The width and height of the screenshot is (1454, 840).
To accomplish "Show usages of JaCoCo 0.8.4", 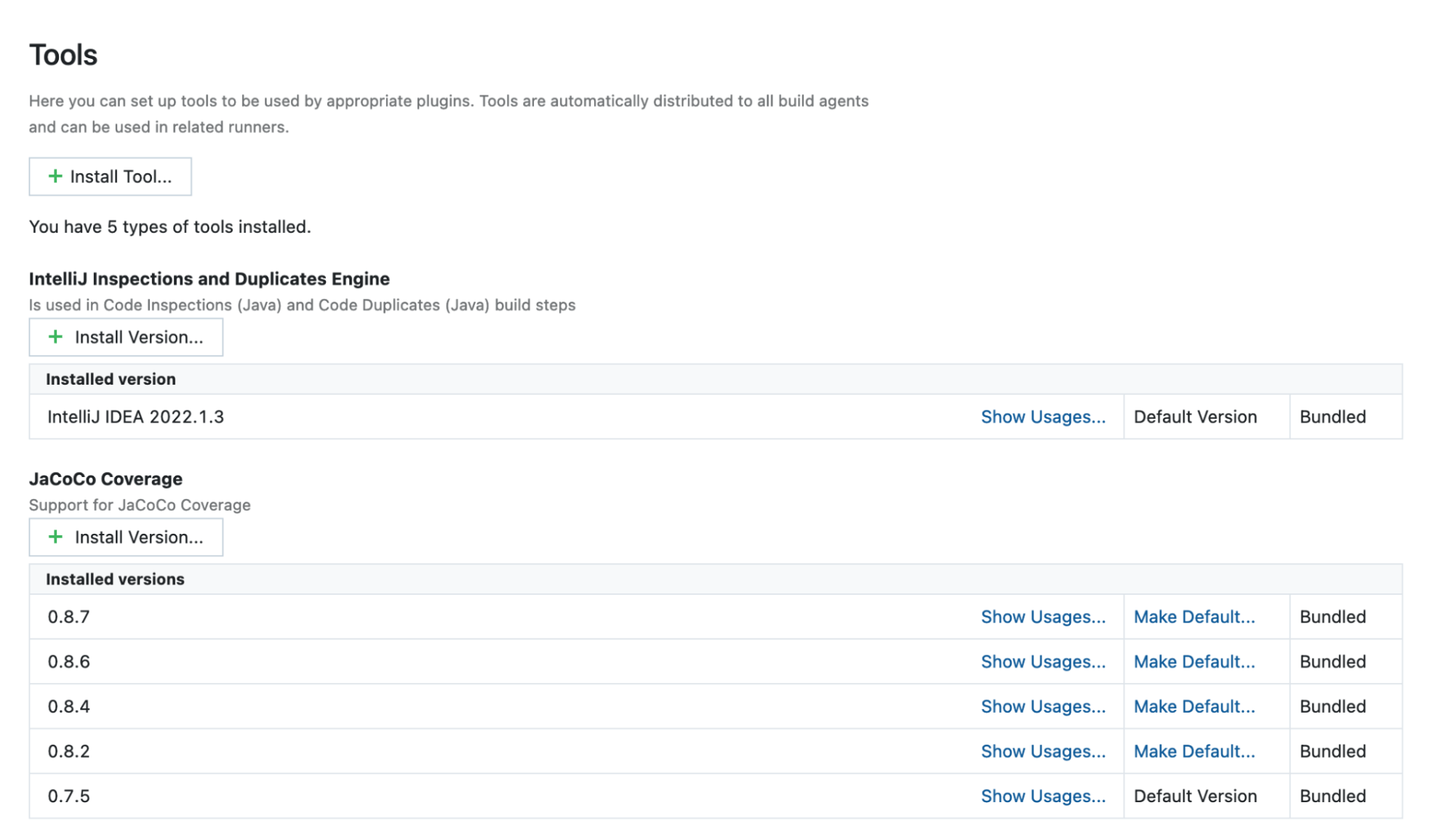I will pos(1042,706).
